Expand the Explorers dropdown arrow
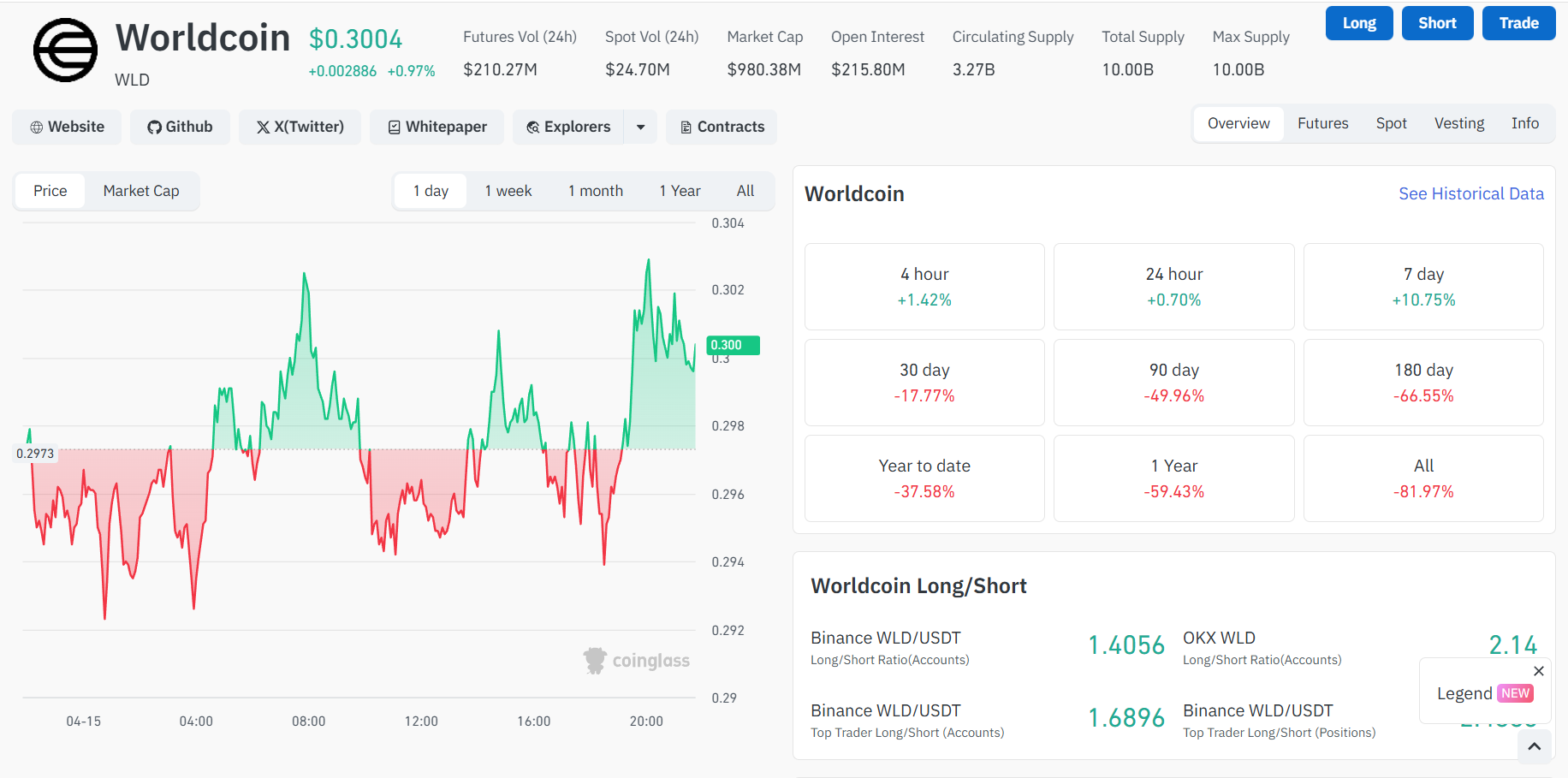Viewport: 1568px width, 778px height. (639, 127)
